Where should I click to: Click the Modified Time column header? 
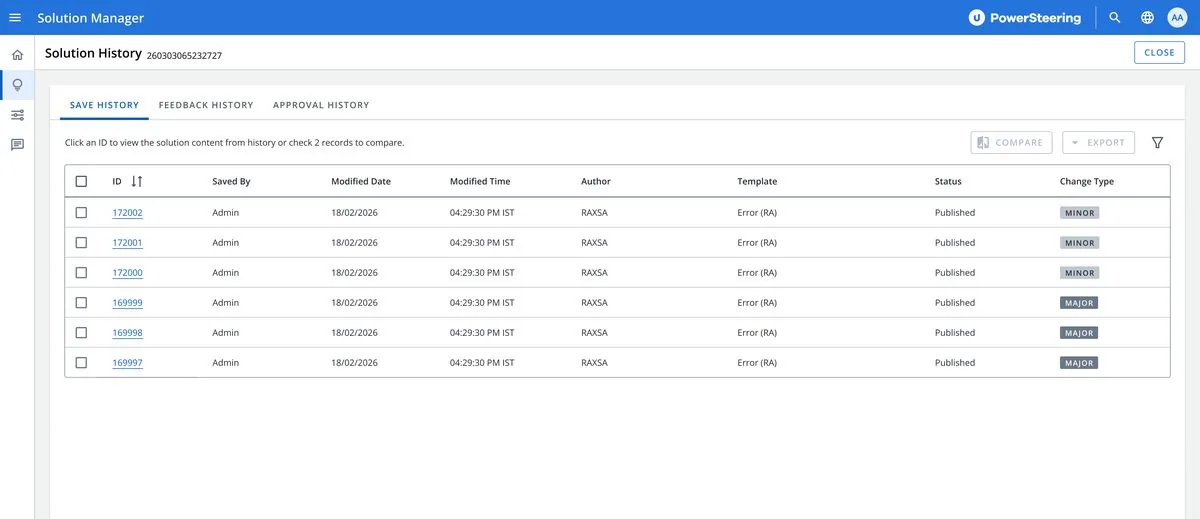pyautogui.click(x=480, y=182)
